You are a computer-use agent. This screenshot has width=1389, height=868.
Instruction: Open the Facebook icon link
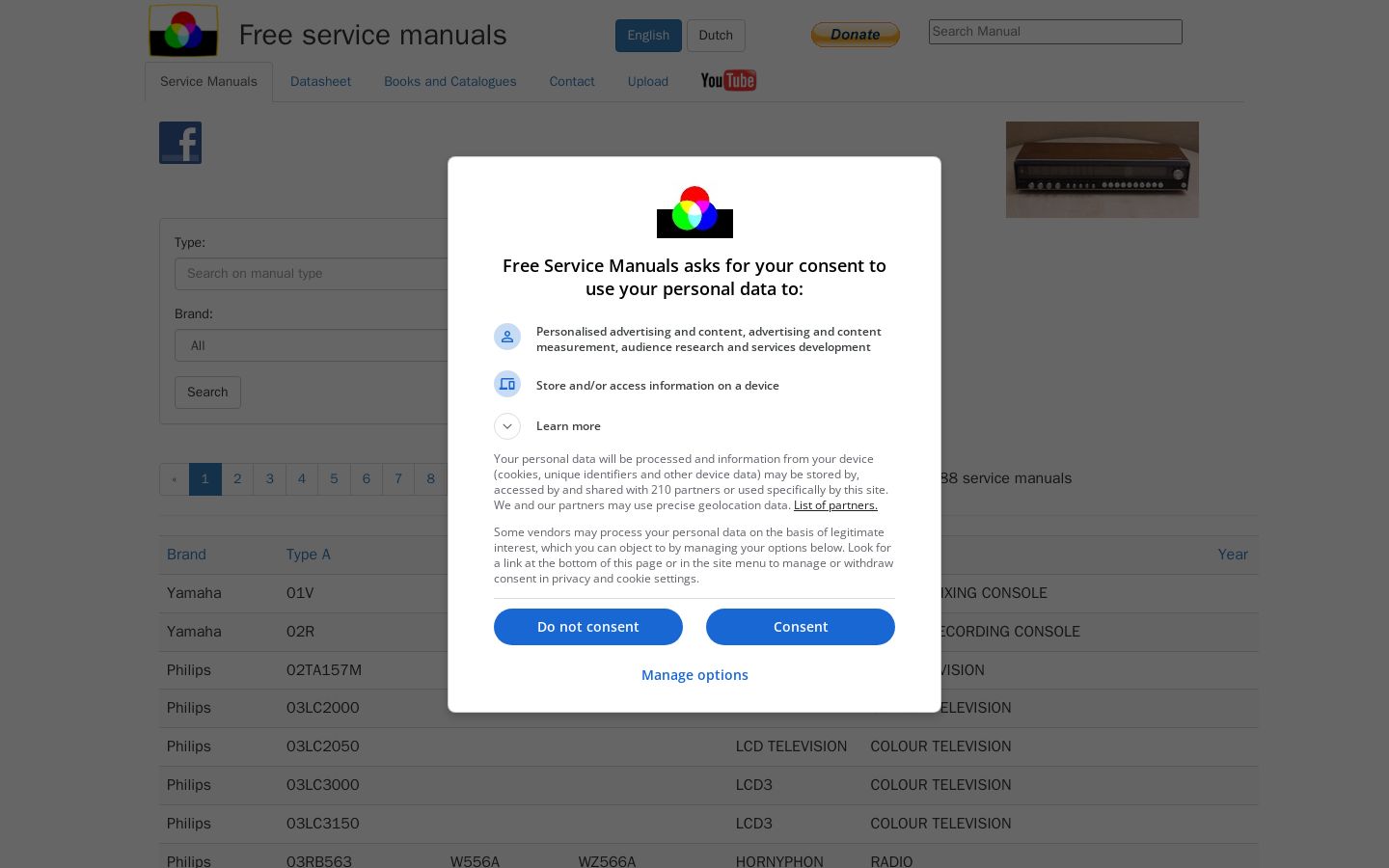pos(180,143)
